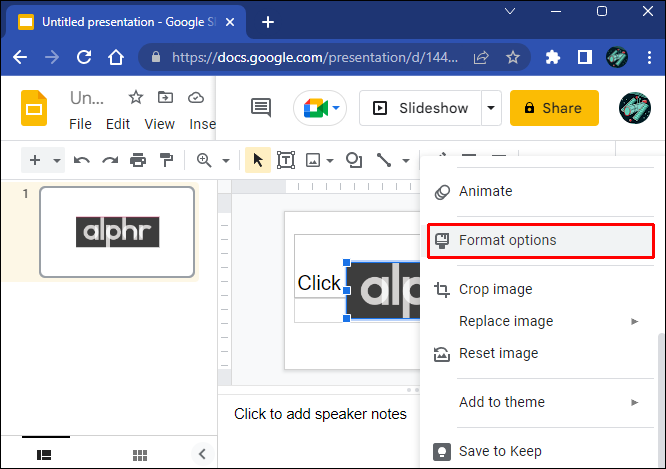Select the Line tool

click(x=384, y=160)
